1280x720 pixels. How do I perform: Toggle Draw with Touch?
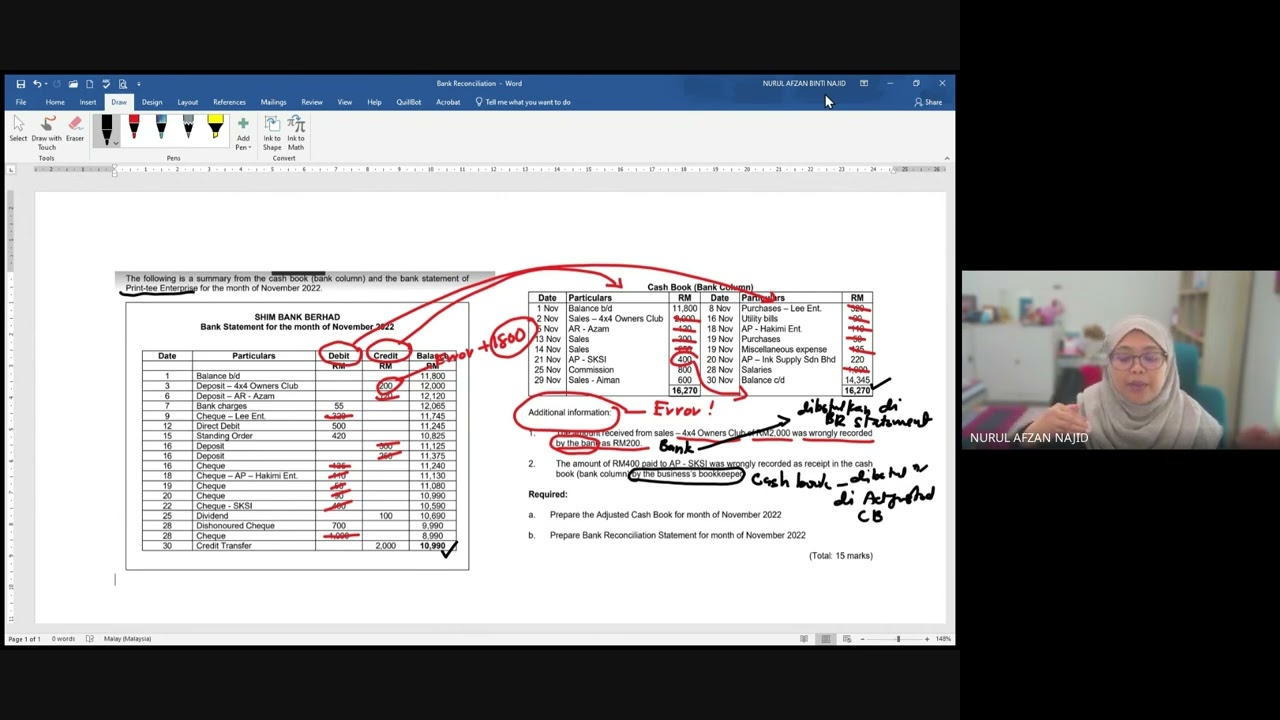pos(47,133)
